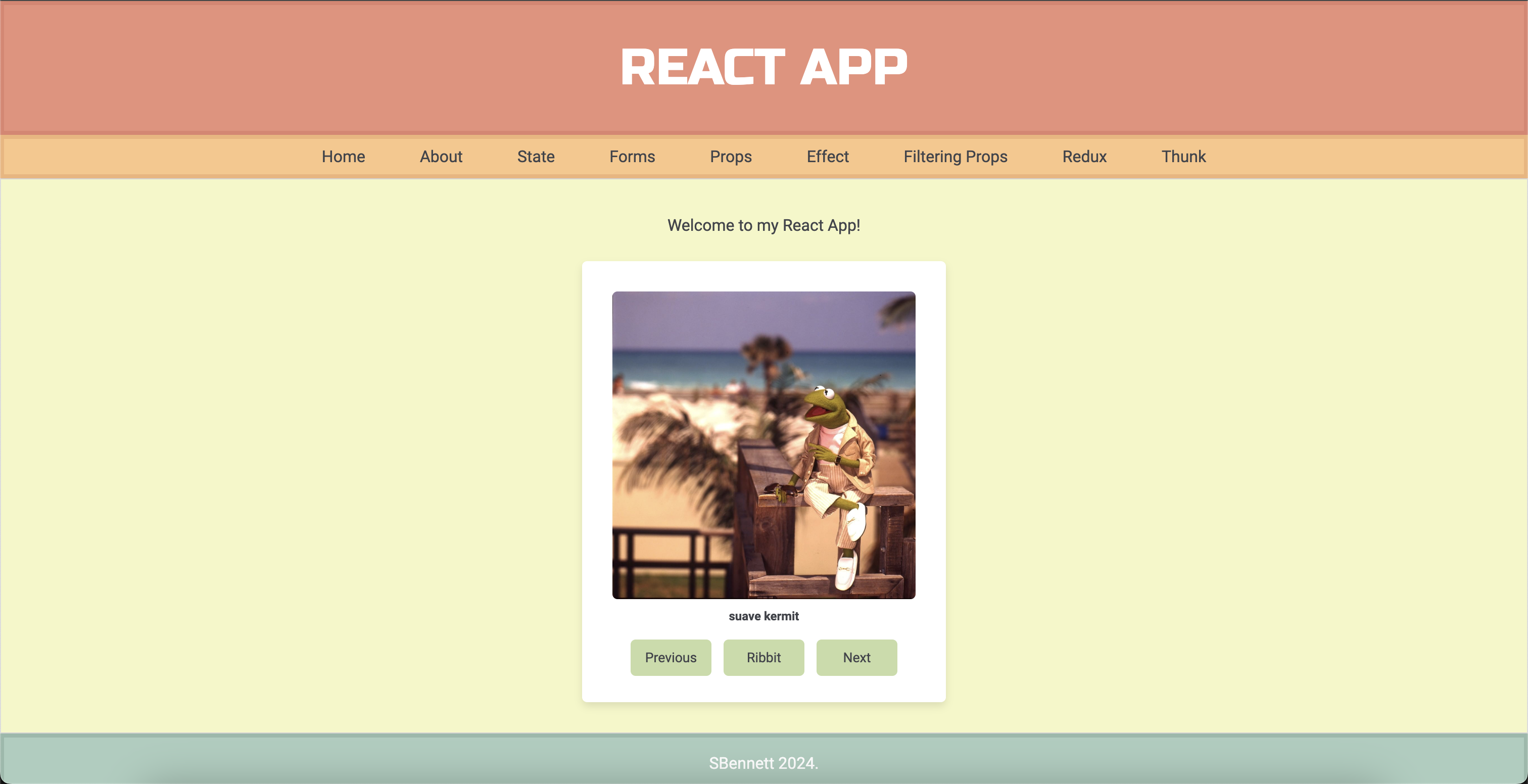Click the Ribbit button

point(763,657)
